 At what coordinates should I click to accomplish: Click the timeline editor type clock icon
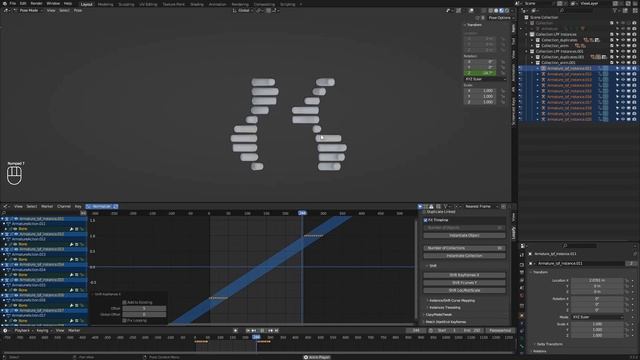click(x=5, y=331)
